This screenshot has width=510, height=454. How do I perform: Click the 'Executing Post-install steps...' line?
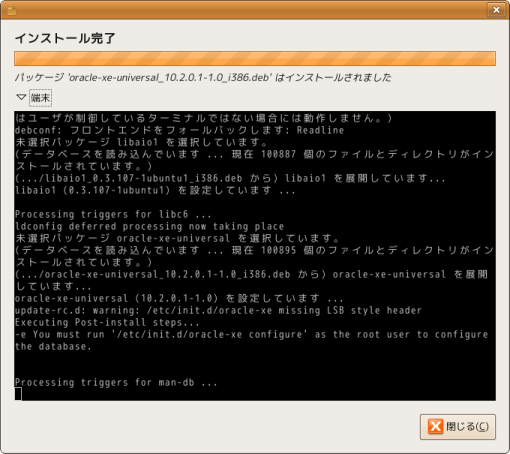[107, 322]
